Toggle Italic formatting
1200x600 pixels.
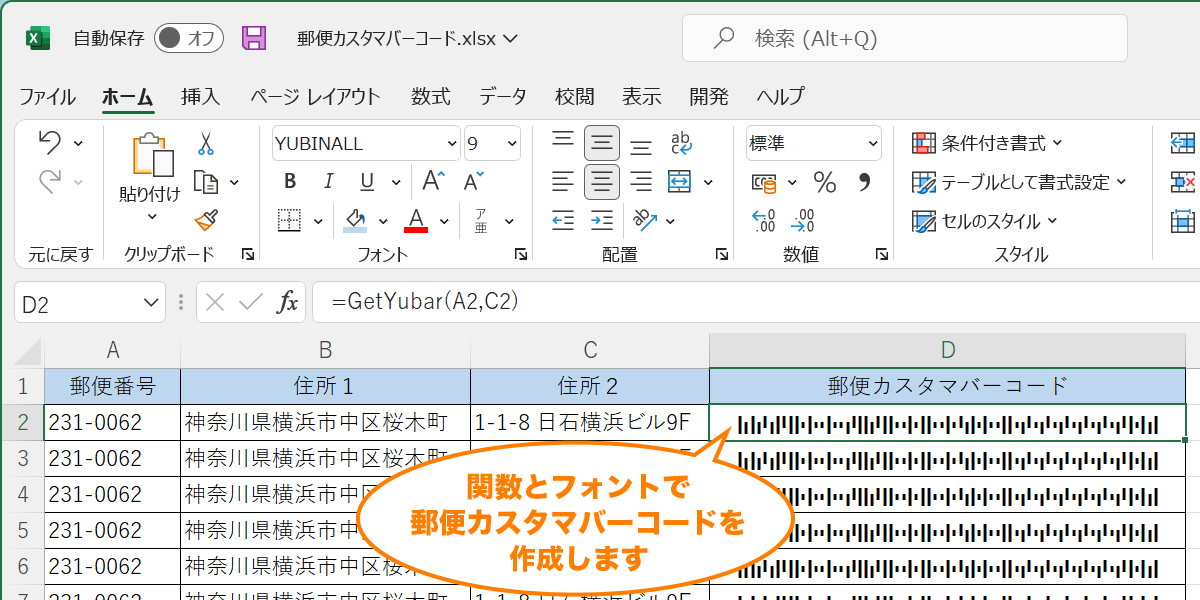click(329, 181)
